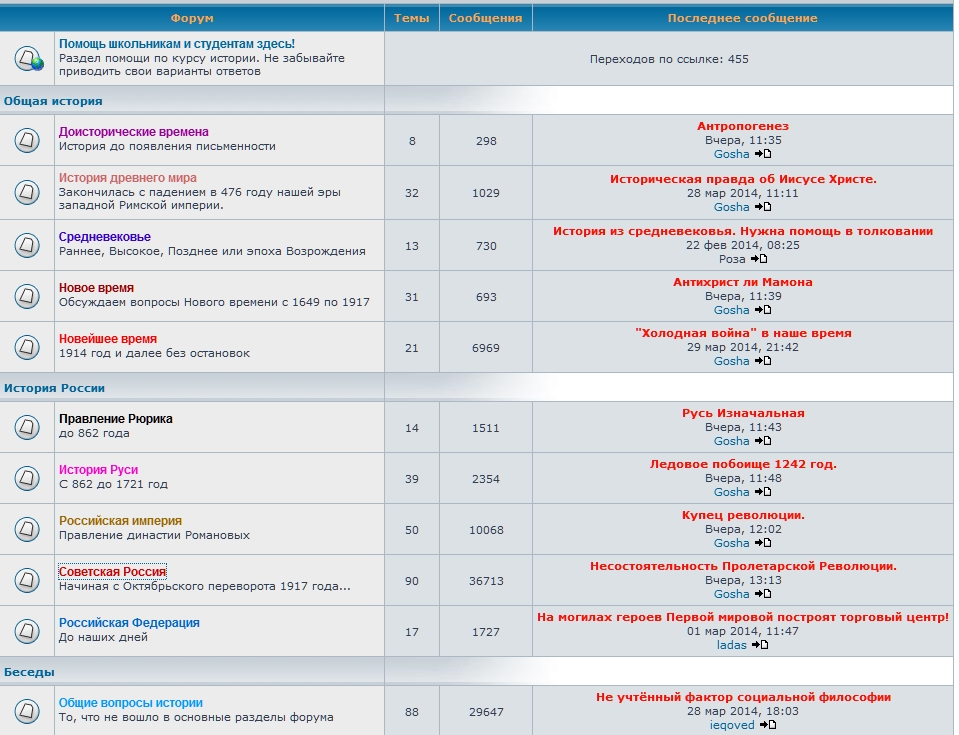959x735 pixels.
Task: Open the История России category section
Action: tap(54, 388)
